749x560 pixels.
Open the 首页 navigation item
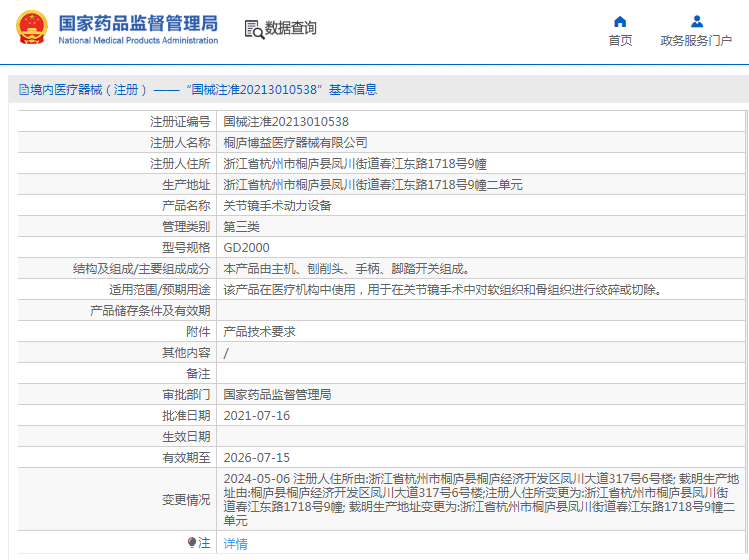click(620, 41)
